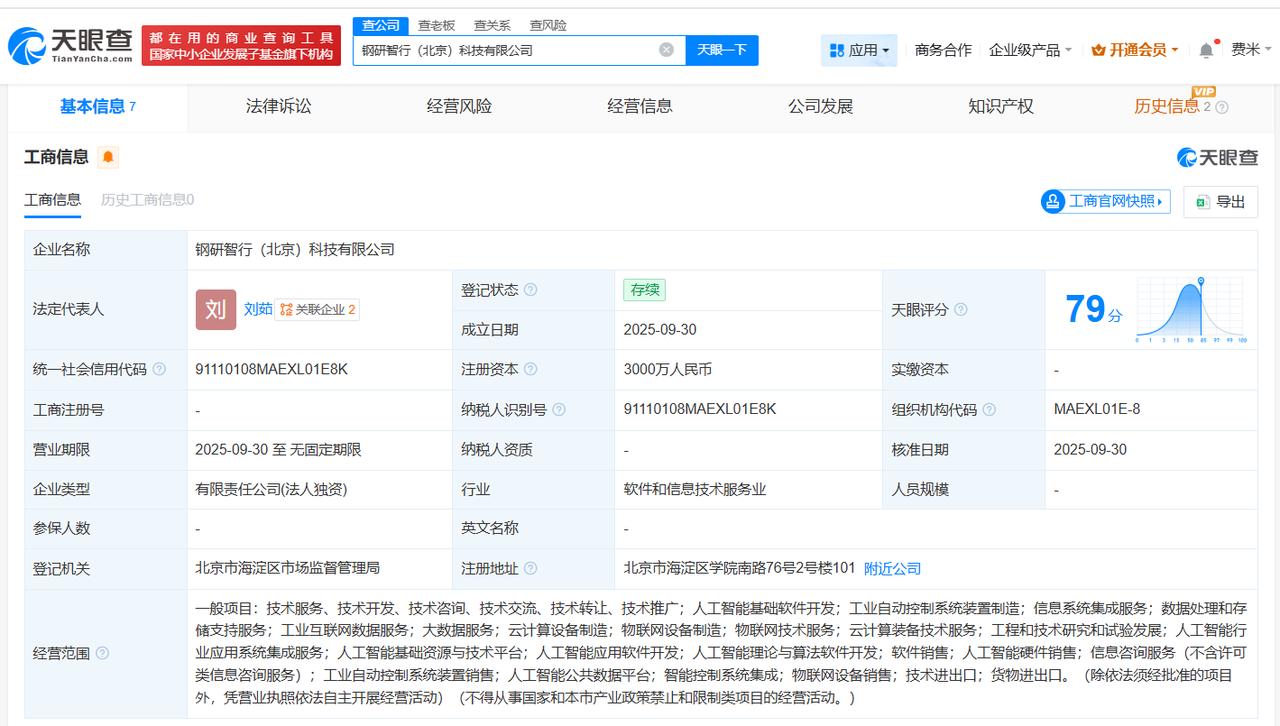Clear the search box with X icon
Viewport: 1280px width, 726px height.
click(666, 50)
